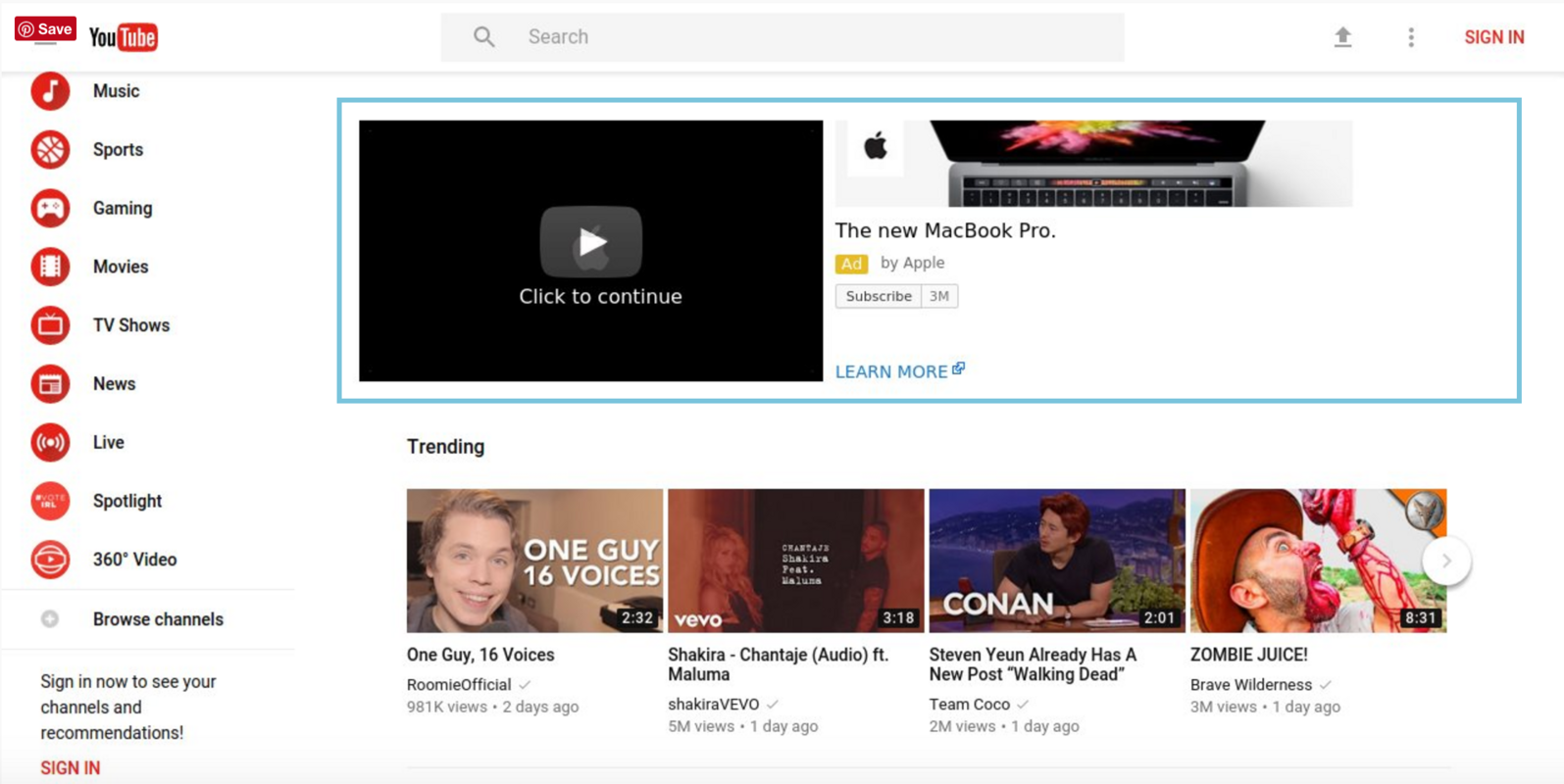1564x784 pixels.
Task: Play the MacBook Pro ad video
Action: [591, 242]
